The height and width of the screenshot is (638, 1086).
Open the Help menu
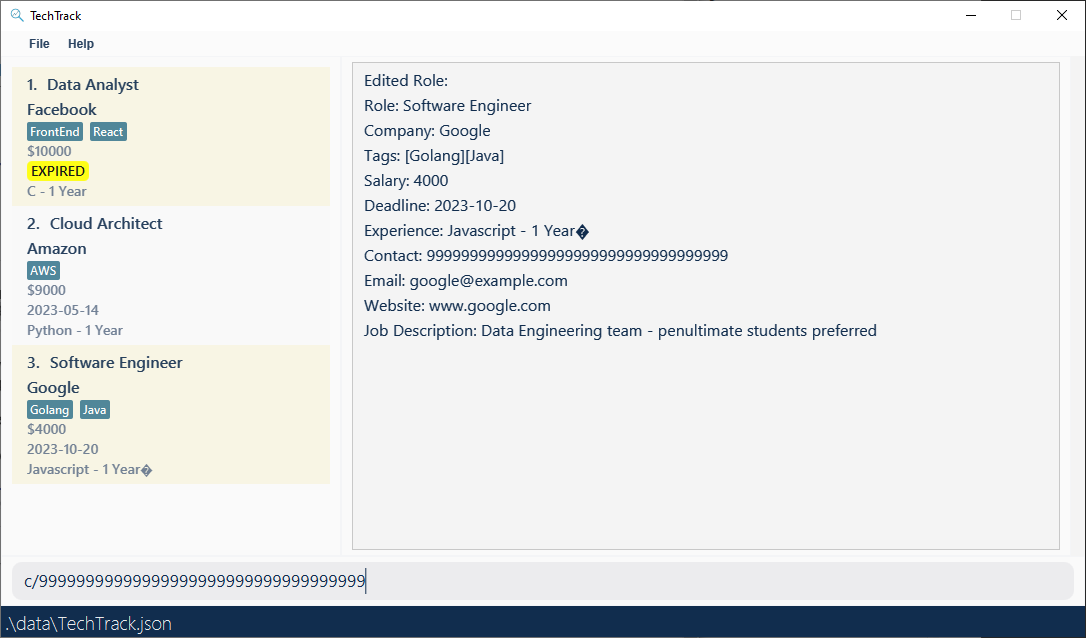tap(80, 44)
